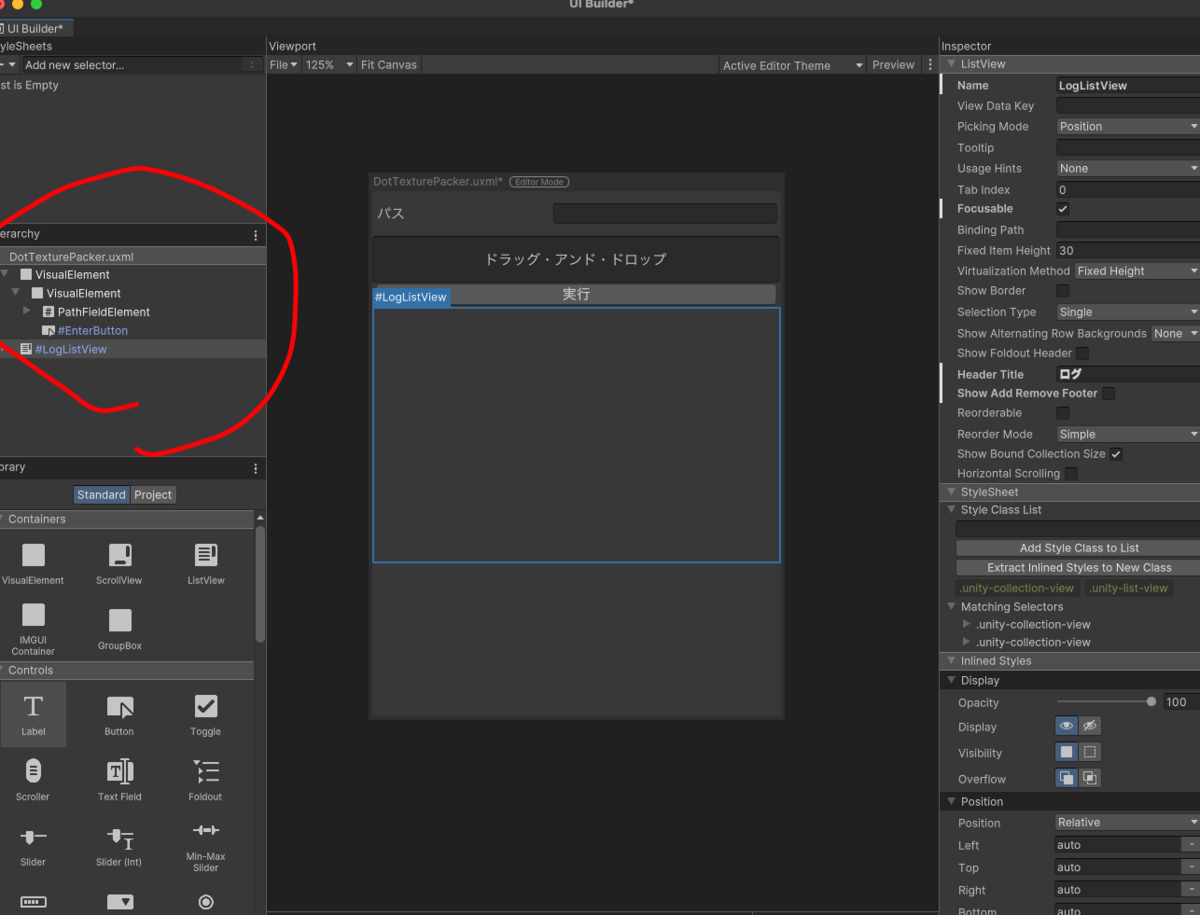Viewport: 1200px width, 915px height.
Task: Click Add Style Class to List
Action: point(1079,548)
